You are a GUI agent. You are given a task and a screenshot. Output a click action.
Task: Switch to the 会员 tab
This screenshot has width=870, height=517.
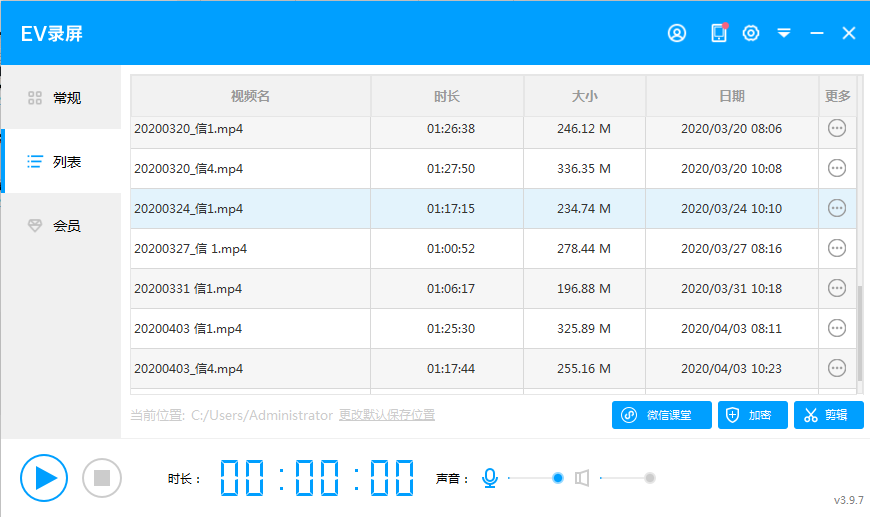tap(60, 226)
